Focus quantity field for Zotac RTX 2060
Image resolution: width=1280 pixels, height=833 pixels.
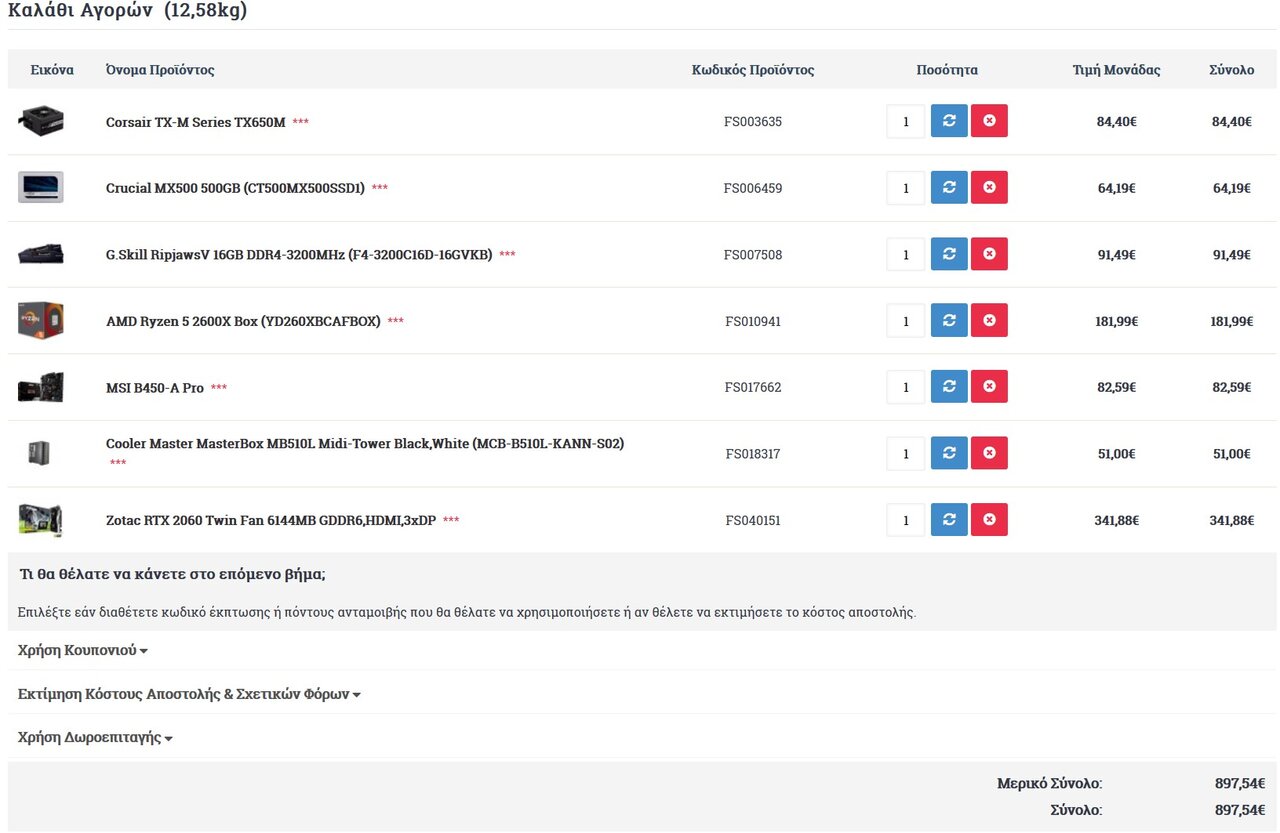(x=906, y=520)
